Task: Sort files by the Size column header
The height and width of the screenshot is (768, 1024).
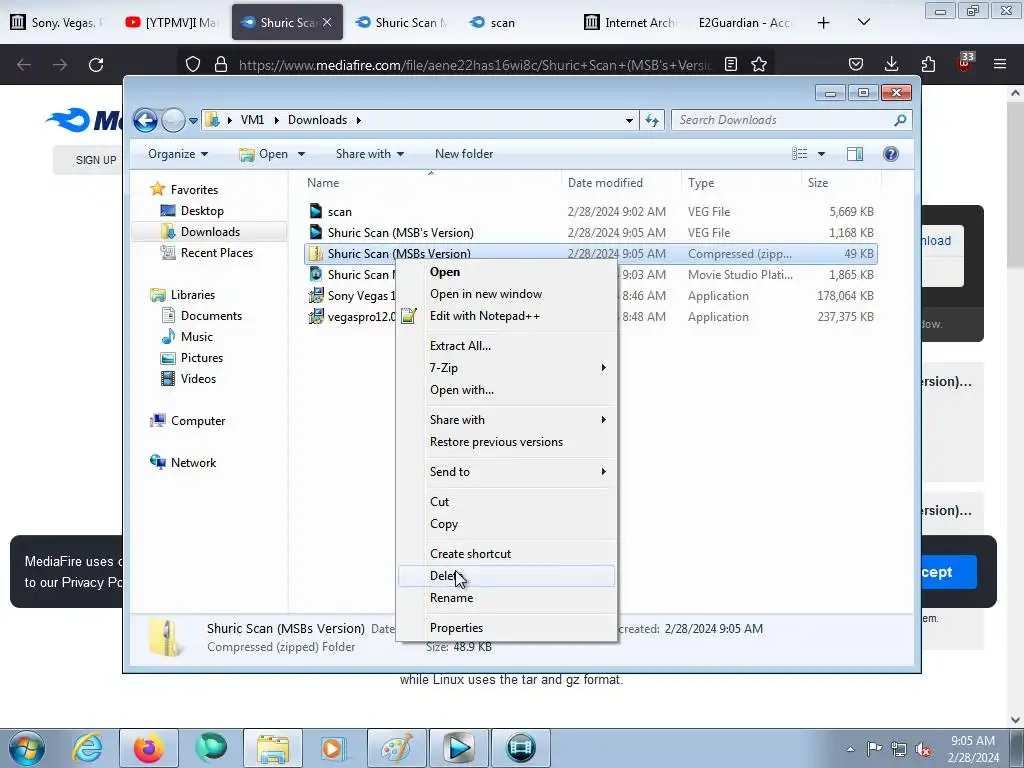Action: tap(840, 183)
